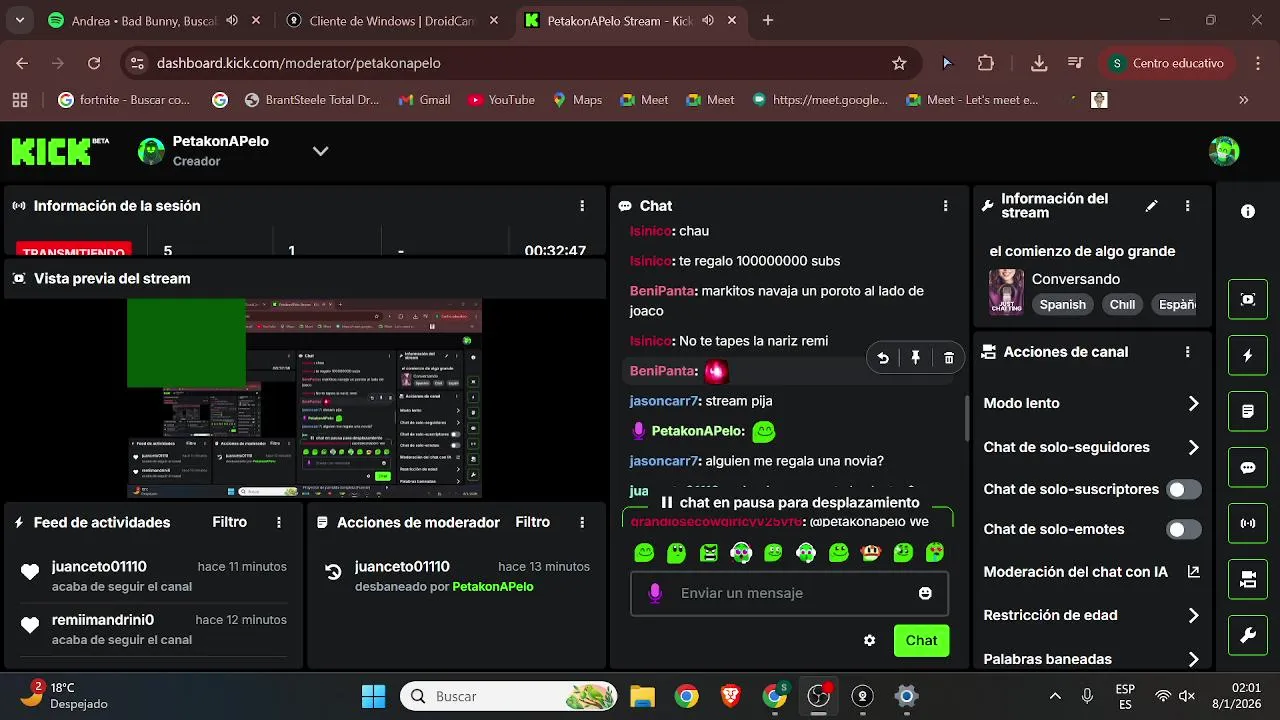Open the Gmail bookmark
The image size is (1280, 720).
pyautogui.click(x=424, y=100)
